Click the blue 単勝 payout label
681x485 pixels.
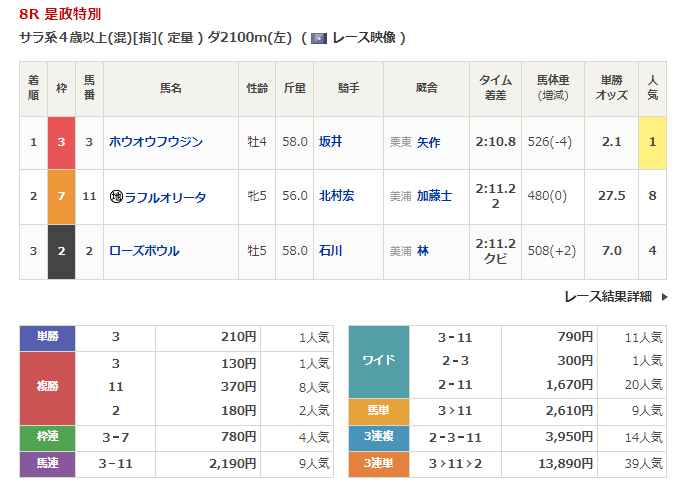click(47, 337)
